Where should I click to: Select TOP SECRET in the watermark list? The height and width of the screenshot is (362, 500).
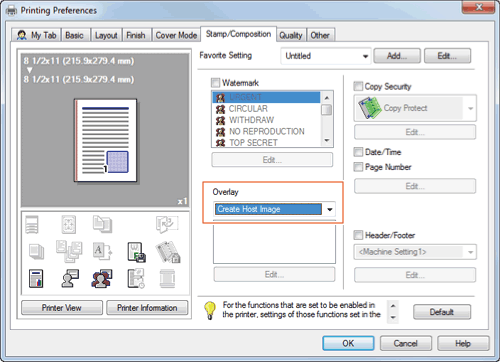coord(253,143)
